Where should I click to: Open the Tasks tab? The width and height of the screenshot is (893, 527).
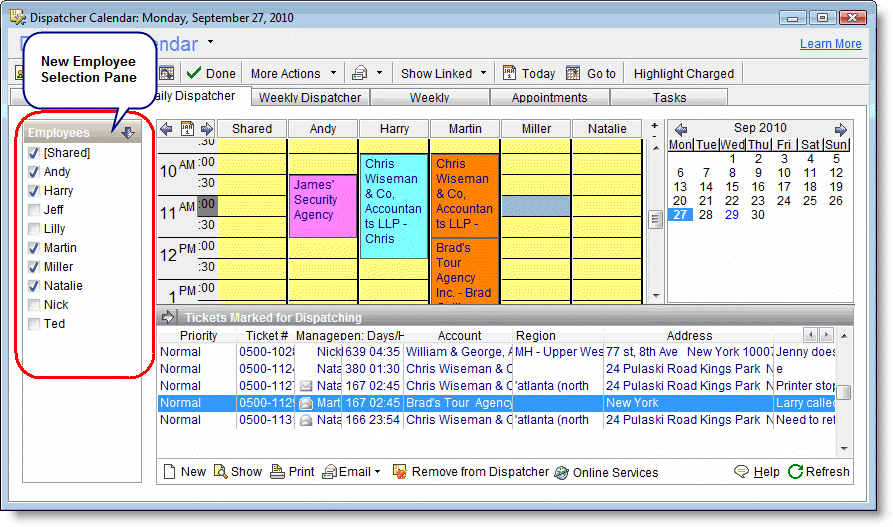point(669,97)
